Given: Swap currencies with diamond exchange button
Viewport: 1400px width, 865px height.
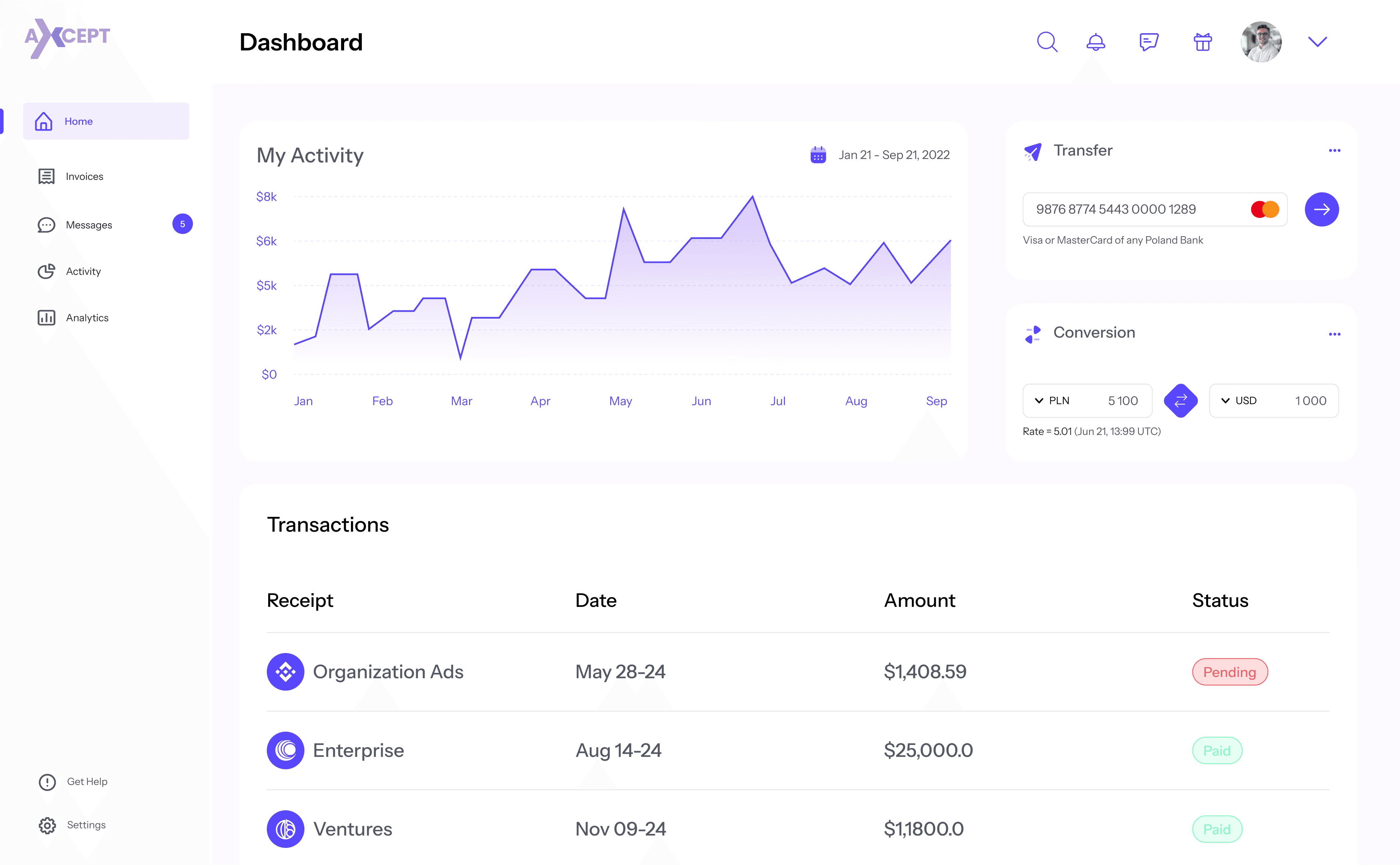Looking at the screenshot, I should coord(1180,401).
